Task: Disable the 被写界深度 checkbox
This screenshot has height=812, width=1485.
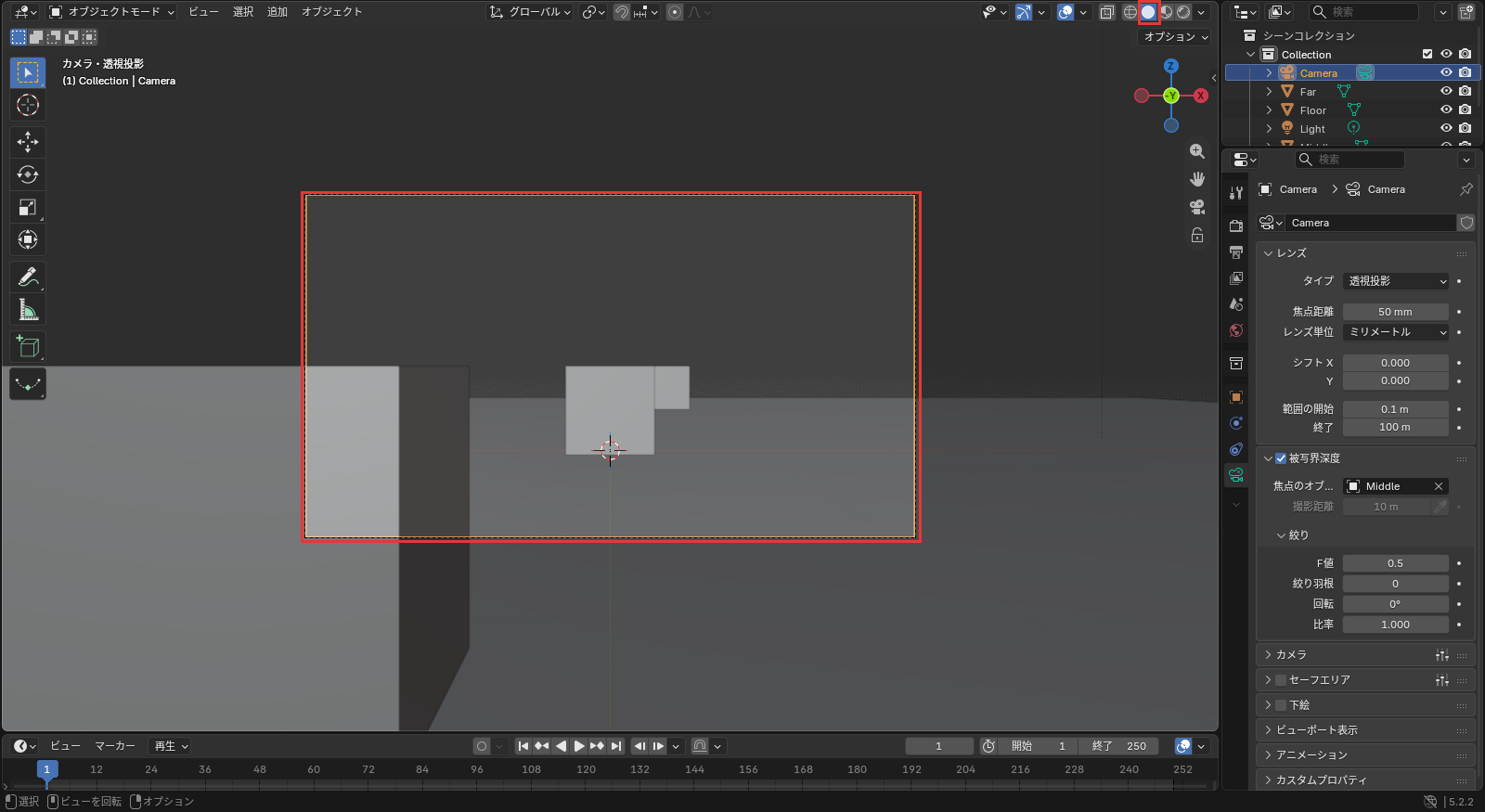Action: click(1281, 458)
